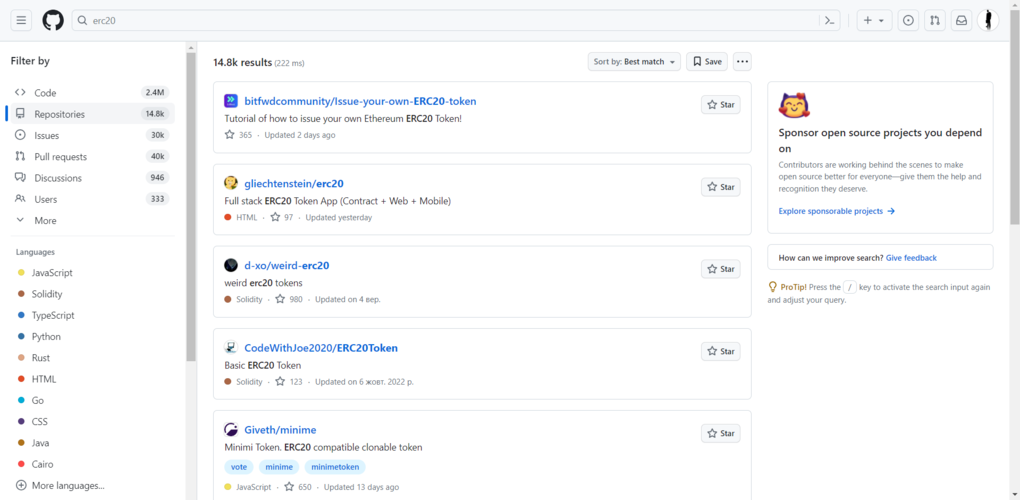The image size is (1020, 500).
Task: Open the create new plus dropdown
Action: (x=874, y=20)
